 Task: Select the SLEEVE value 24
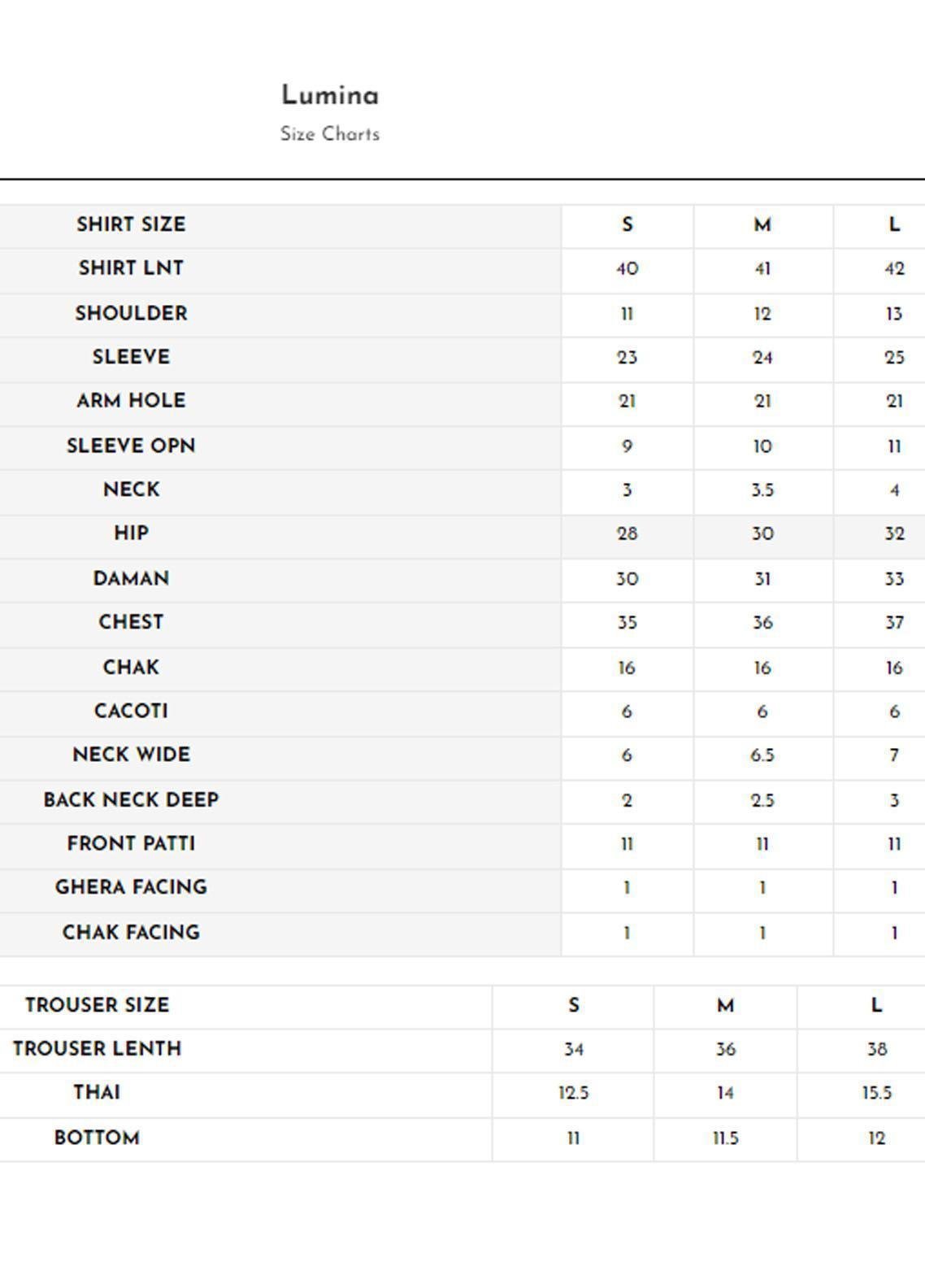pos(762,358)
